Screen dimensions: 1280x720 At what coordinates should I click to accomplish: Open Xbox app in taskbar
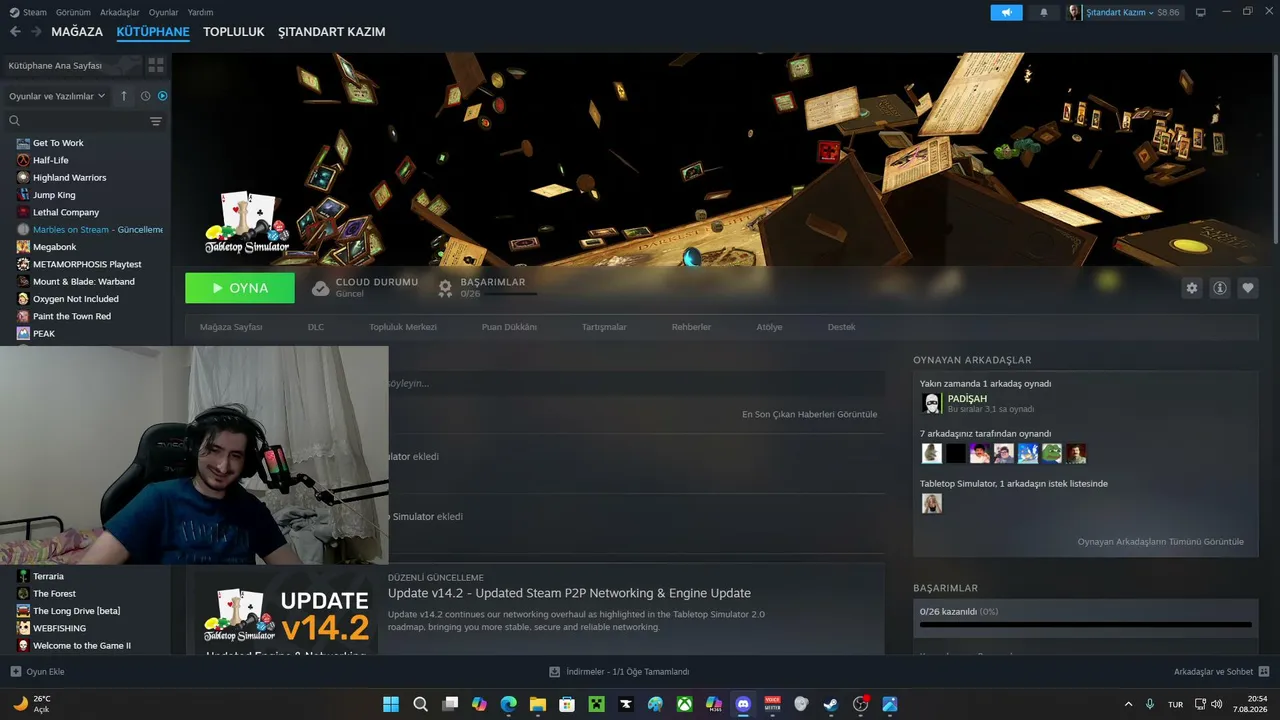point(684,704)
